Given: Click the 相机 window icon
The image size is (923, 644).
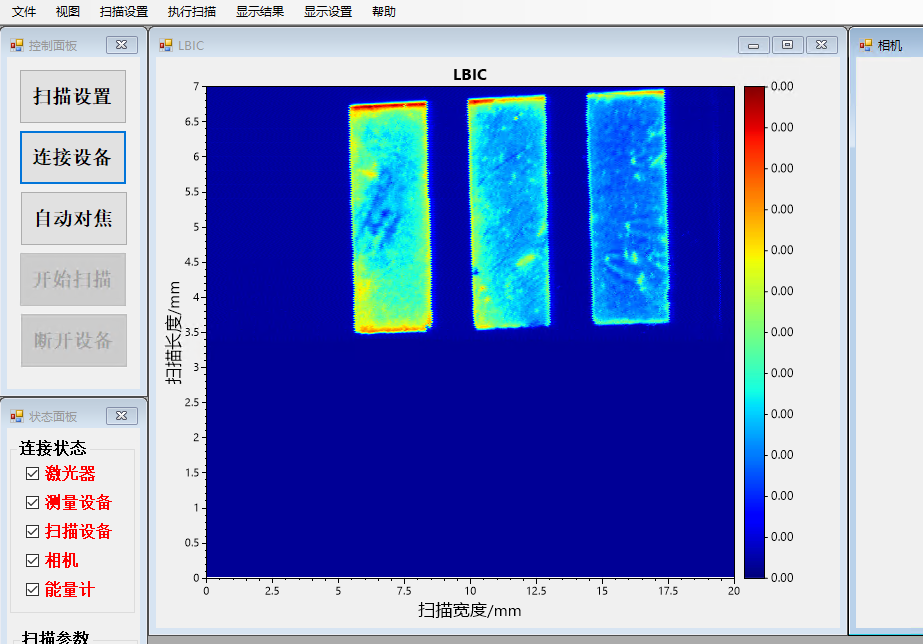Looking at the screenshot, I should pyautogui.click(x=865, y=45).
